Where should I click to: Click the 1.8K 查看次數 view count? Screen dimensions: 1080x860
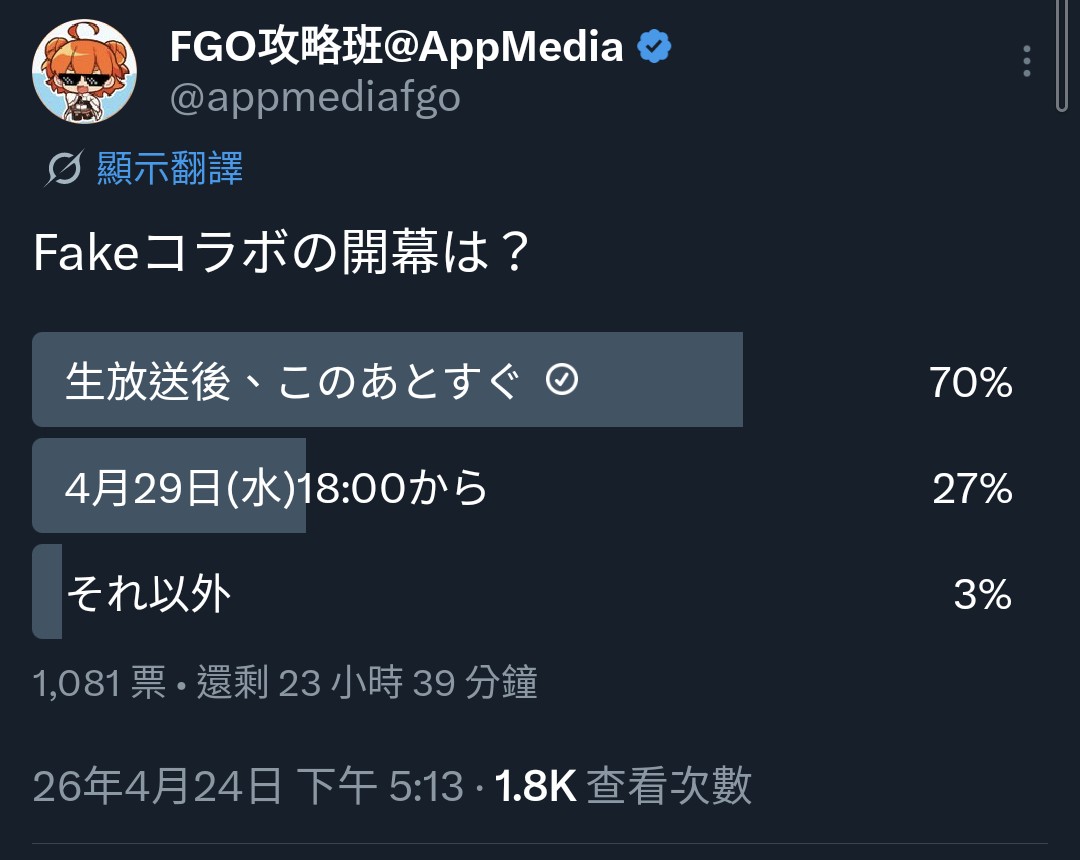coord(622,787)
